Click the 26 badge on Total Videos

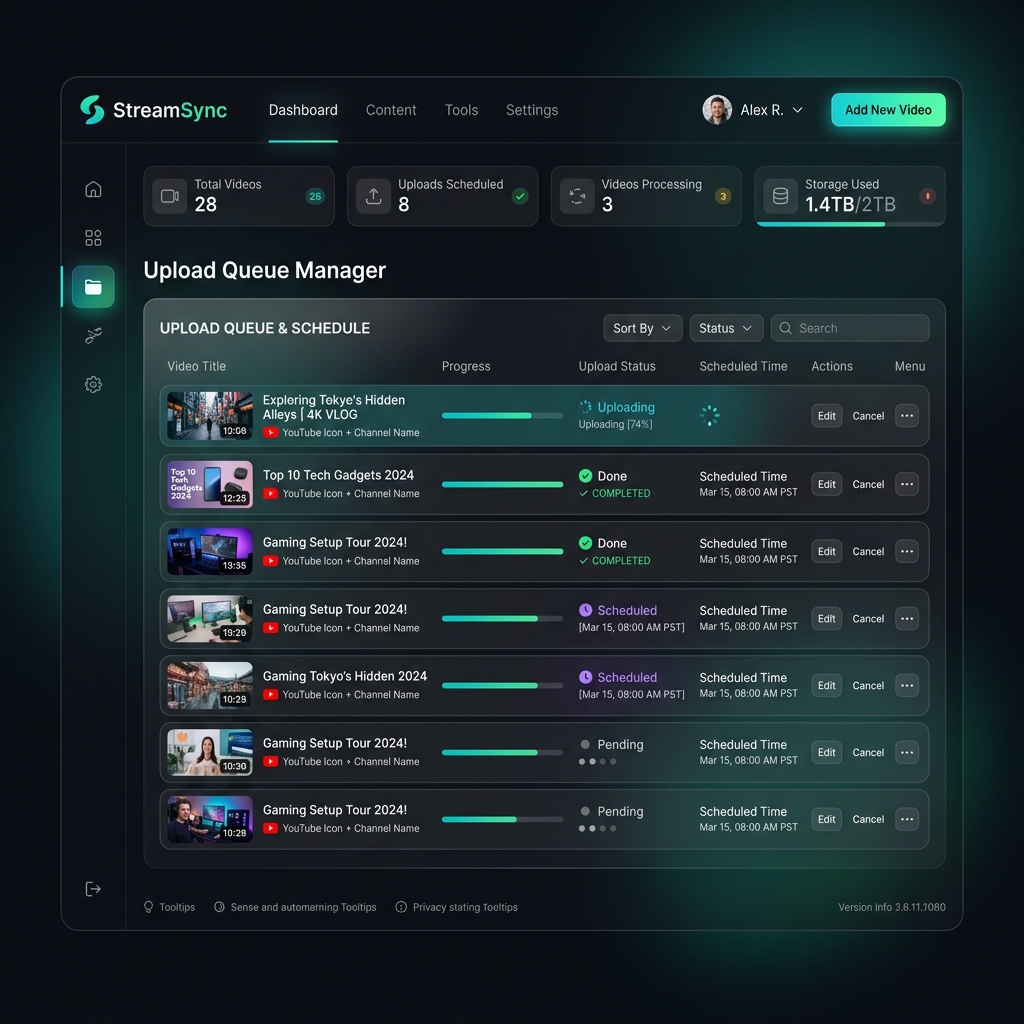(x=315, y=196)
